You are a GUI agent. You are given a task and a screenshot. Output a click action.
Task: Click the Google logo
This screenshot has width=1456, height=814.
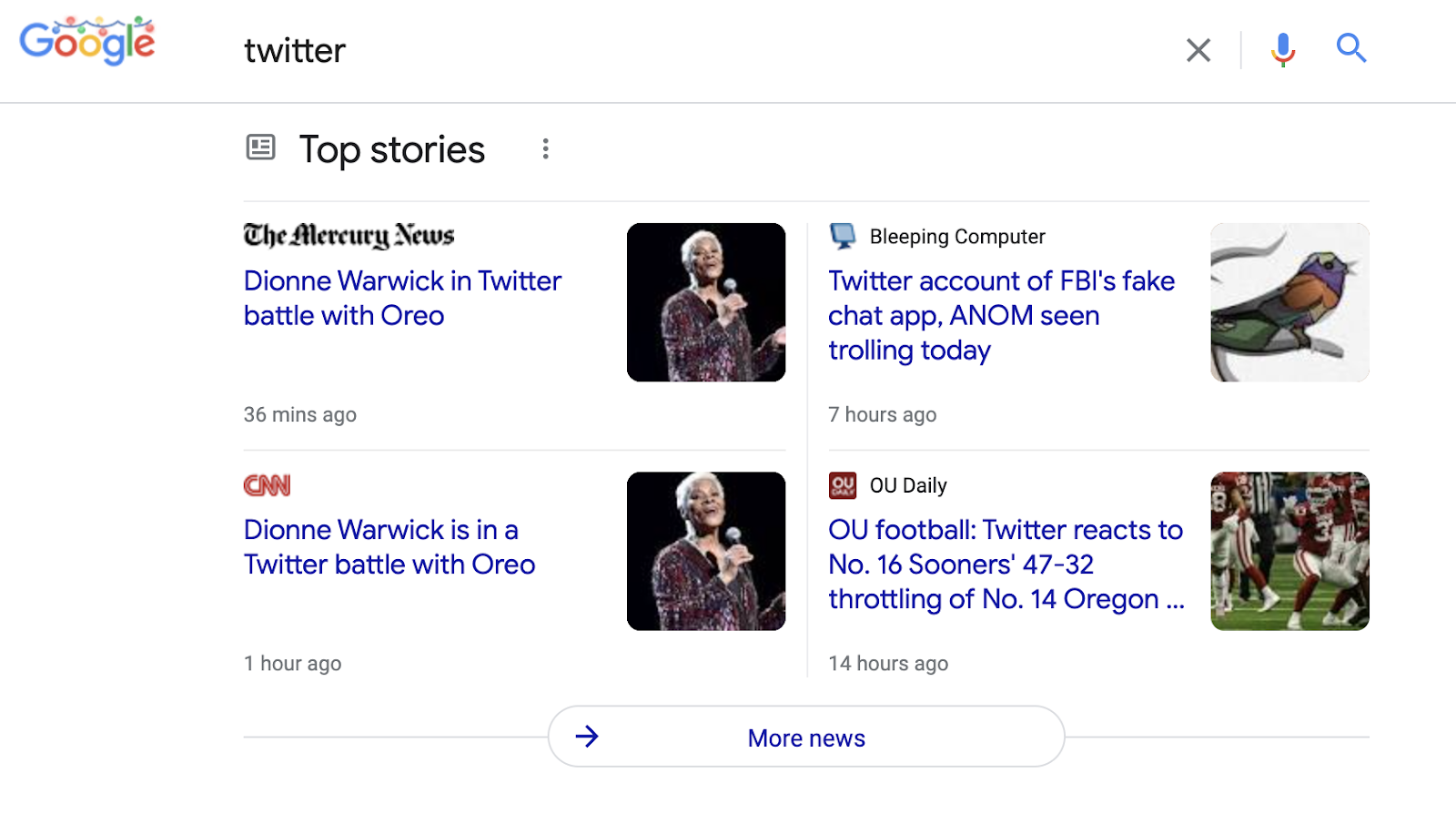click(x=87, y=42)
